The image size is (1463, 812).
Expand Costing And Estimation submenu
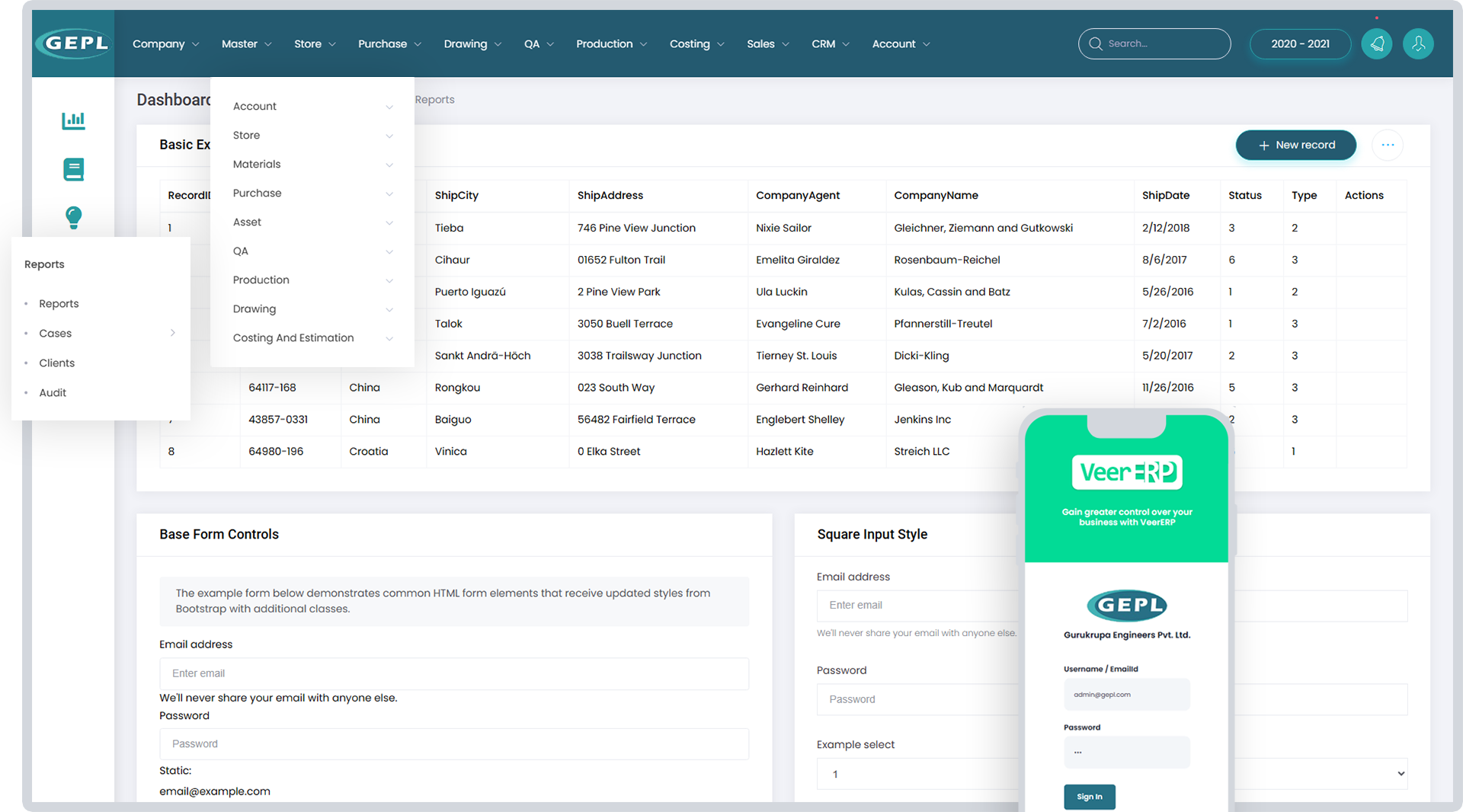tap(312, 337)
